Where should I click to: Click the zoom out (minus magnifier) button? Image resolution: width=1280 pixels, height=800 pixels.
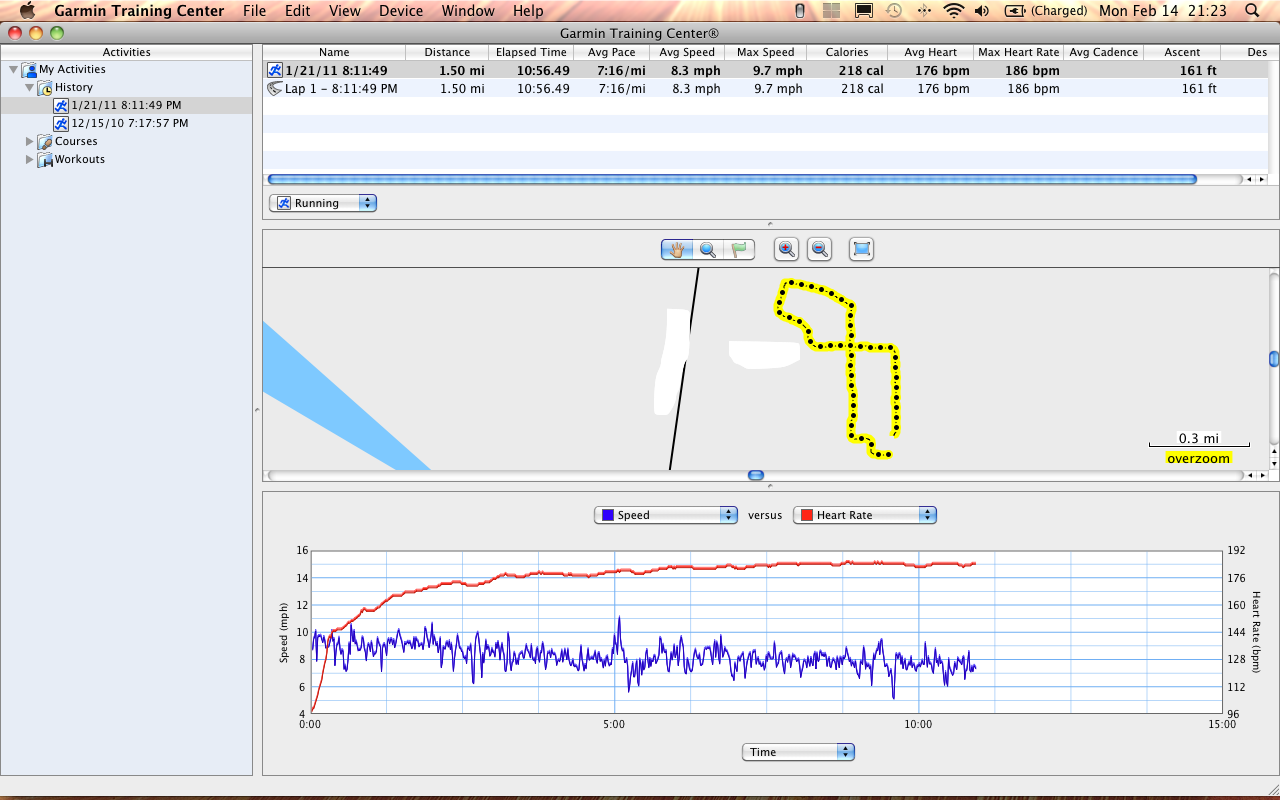(819, 250)
